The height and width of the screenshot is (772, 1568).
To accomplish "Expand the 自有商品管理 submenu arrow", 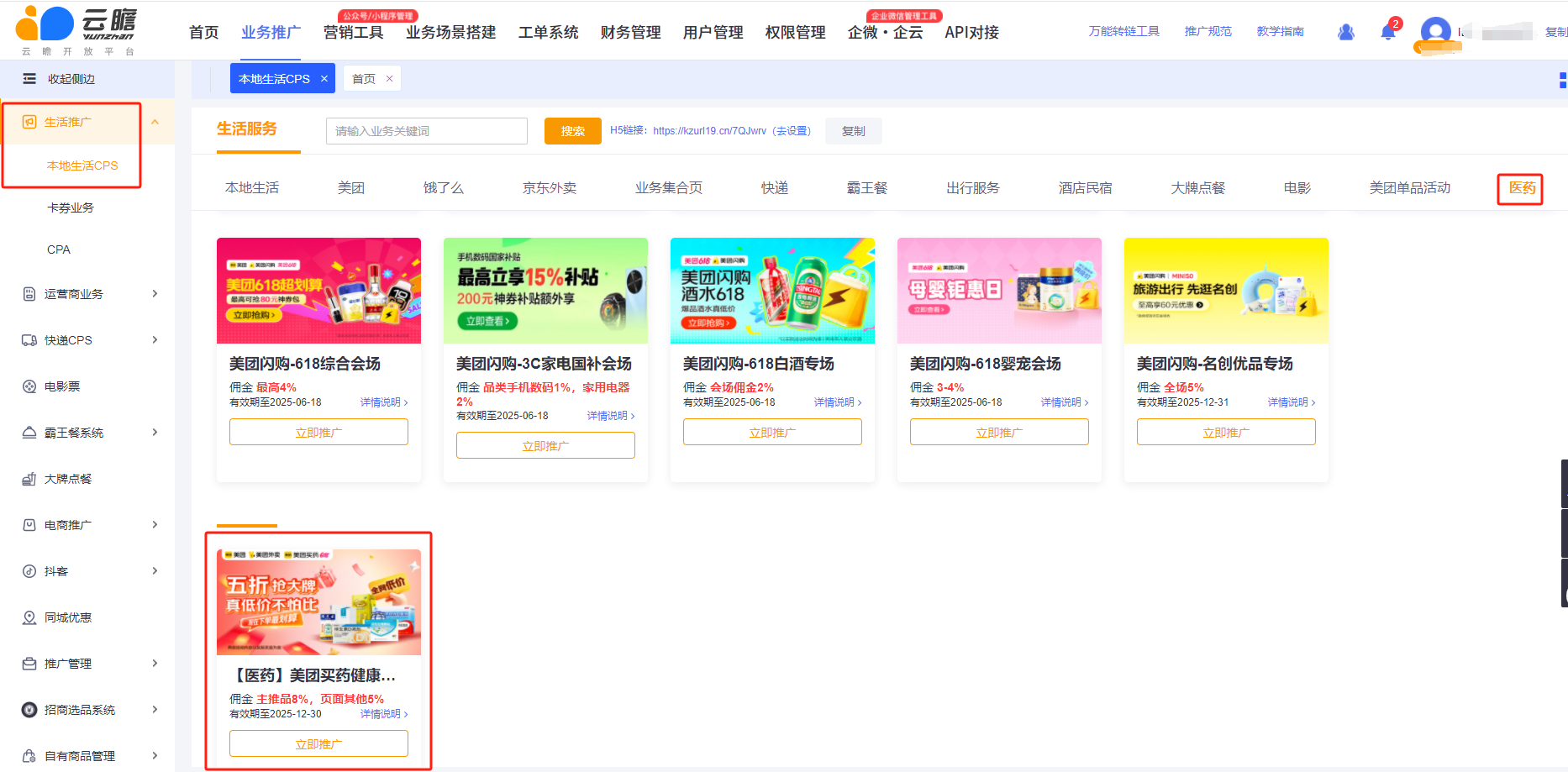I will click(x=155, y=755).
